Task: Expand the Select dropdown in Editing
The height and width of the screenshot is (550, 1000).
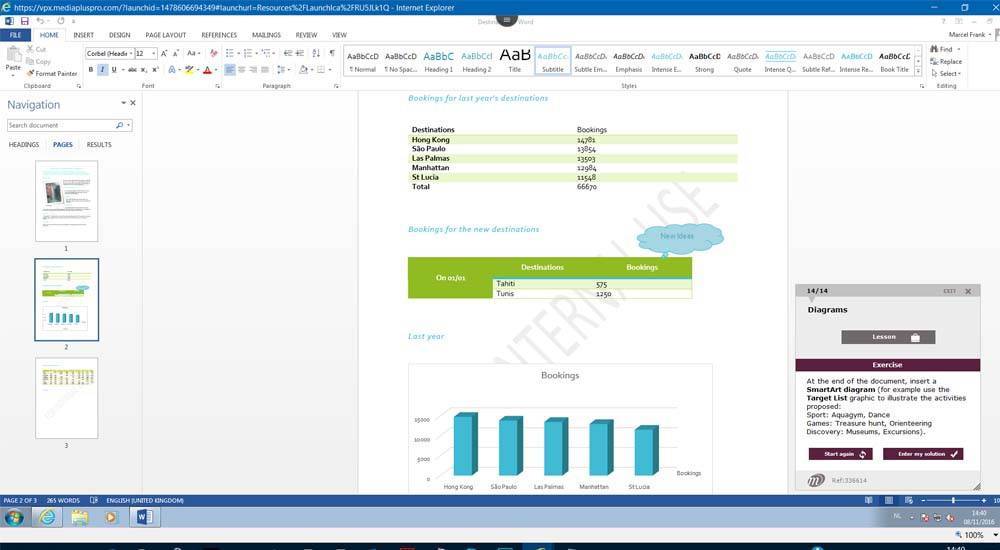Action: point(948,73)
